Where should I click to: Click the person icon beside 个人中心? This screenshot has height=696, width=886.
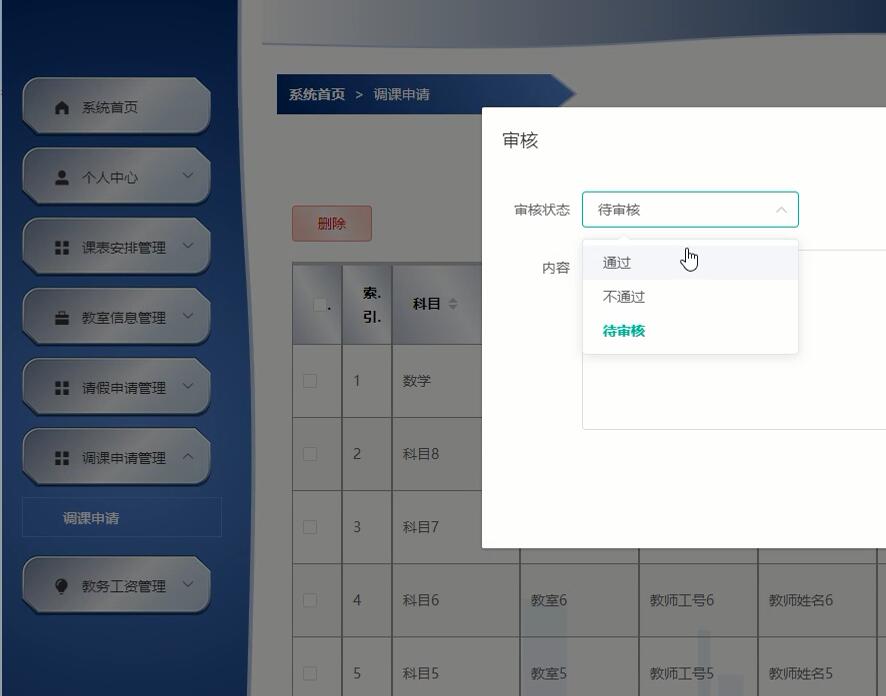(x=62, y=177)
